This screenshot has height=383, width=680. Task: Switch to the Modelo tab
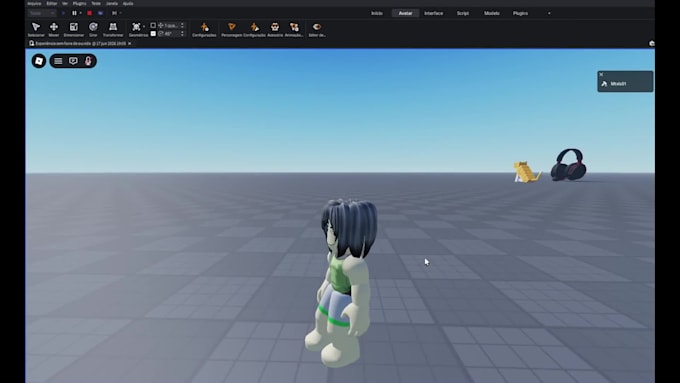click(x=492, y=13)
